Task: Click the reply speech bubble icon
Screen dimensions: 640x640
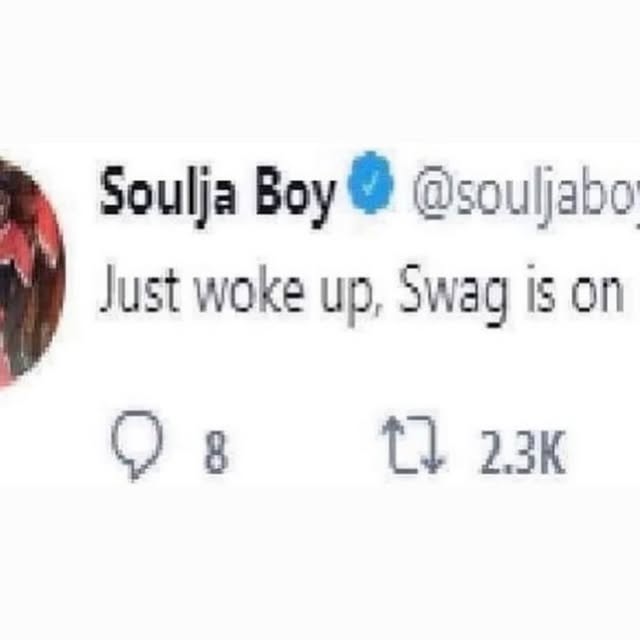Action: [137, 444]
